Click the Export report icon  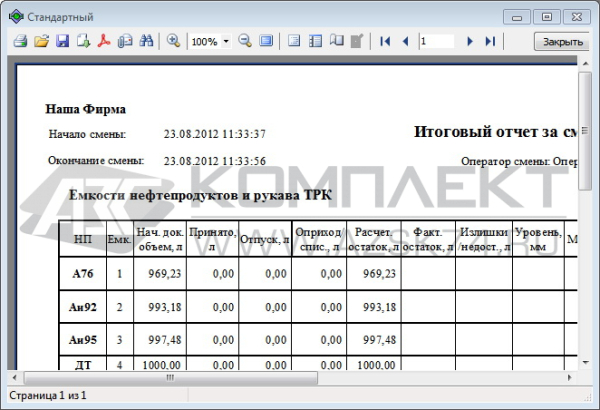pyautogui.click(x=83, y=41)
